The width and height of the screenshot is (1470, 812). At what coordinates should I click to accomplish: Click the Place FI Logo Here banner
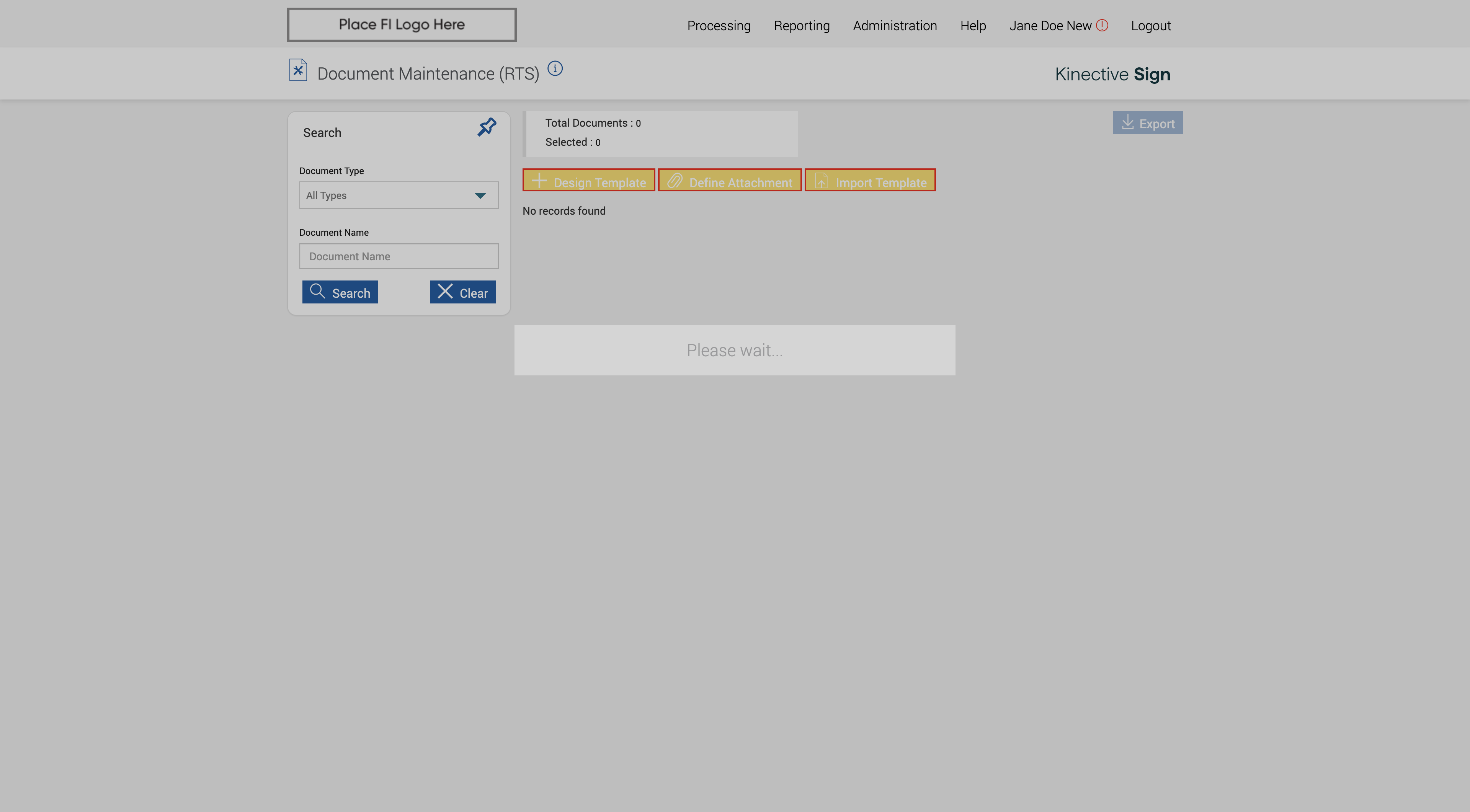pyautogui.click(x=401, y=24)
